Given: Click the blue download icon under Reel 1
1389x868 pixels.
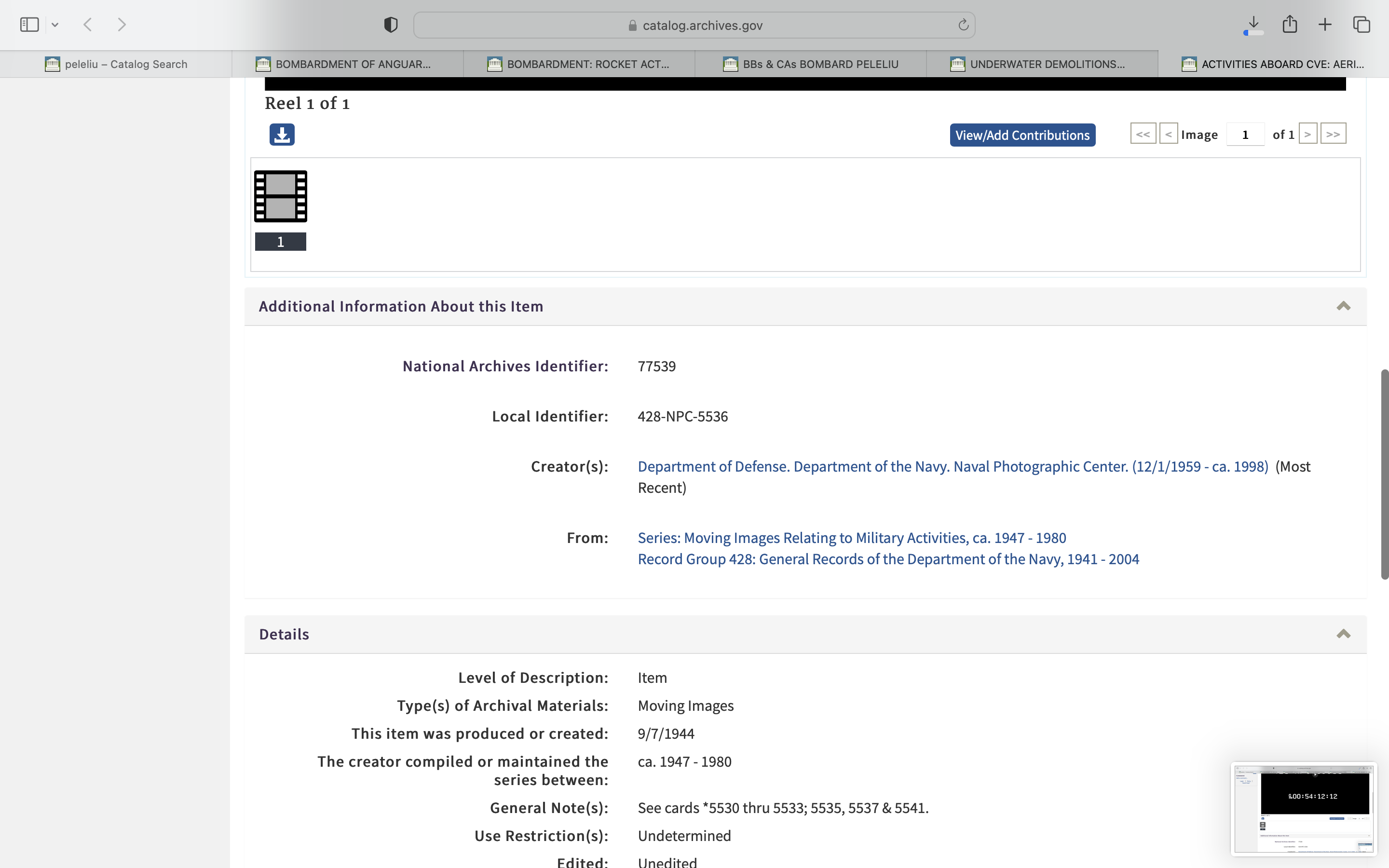Looking at the screenshot, I should [282, 135].
